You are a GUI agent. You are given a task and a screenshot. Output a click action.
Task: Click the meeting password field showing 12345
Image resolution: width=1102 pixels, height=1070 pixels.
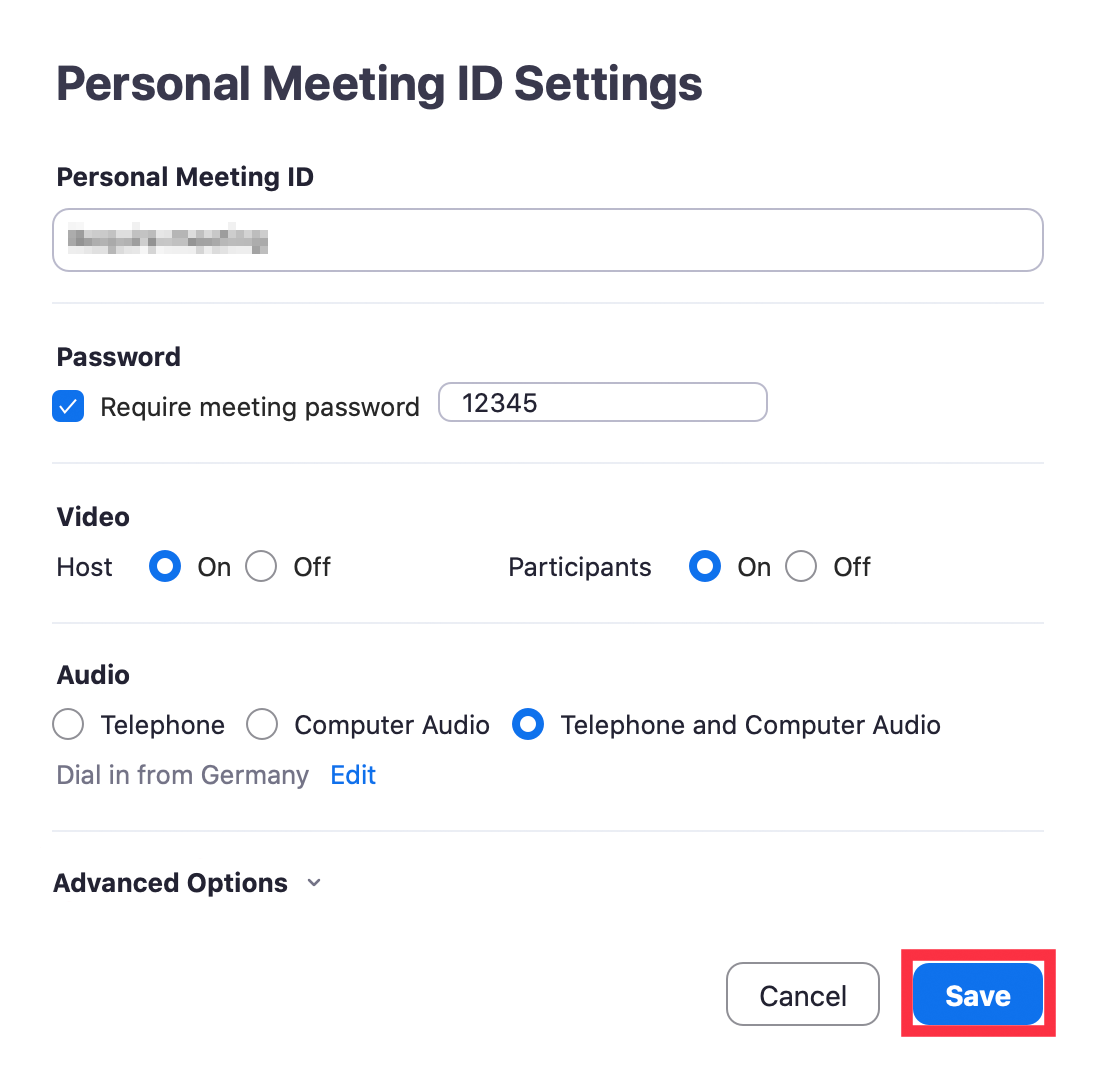(x=602, y=403)
